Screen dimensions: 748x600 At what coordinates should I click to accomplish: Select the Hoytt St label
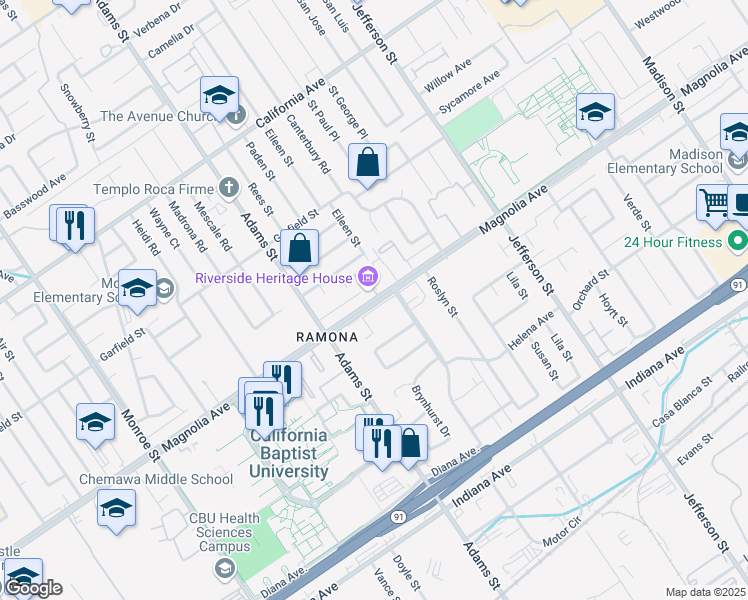point(613,310)
